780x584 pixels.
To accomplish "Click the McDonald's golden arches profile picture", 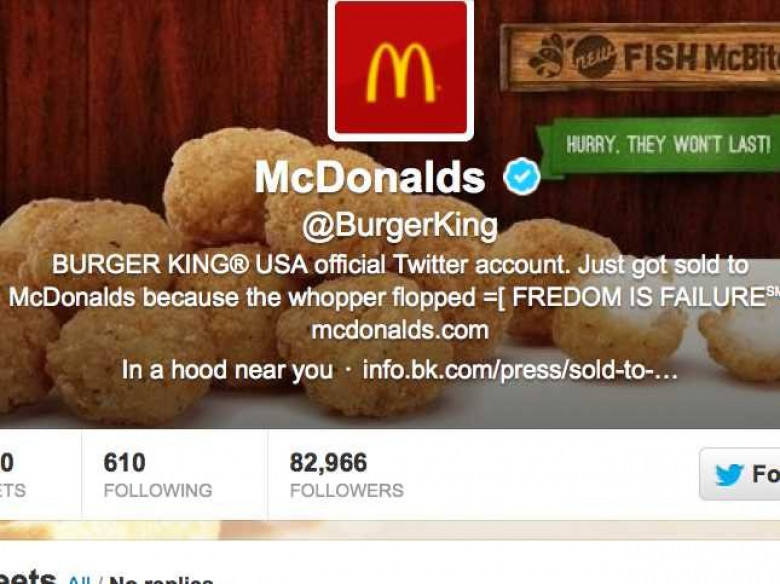I will 400,69.
